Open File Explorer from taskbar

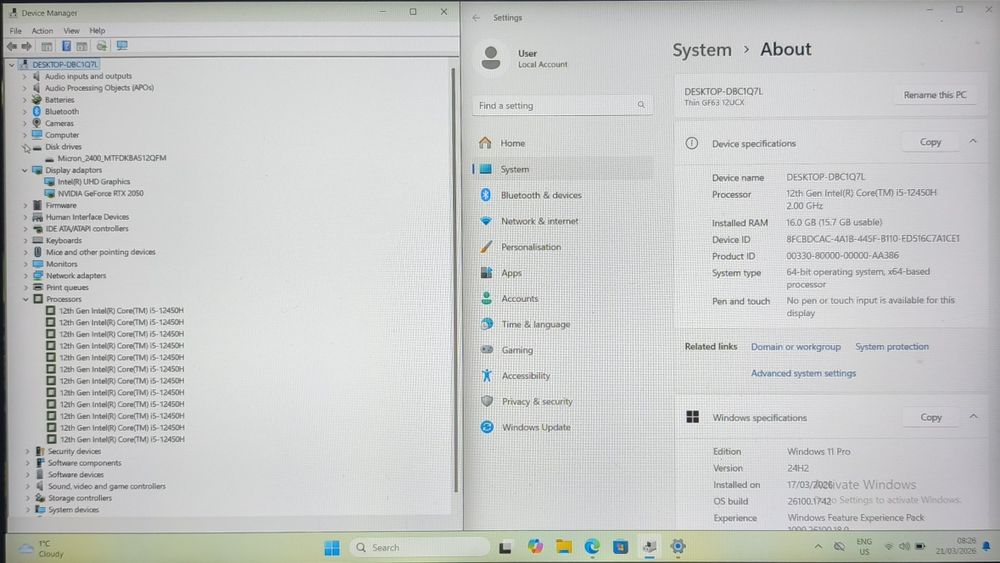pyautogui.click(x=564, y=546)
